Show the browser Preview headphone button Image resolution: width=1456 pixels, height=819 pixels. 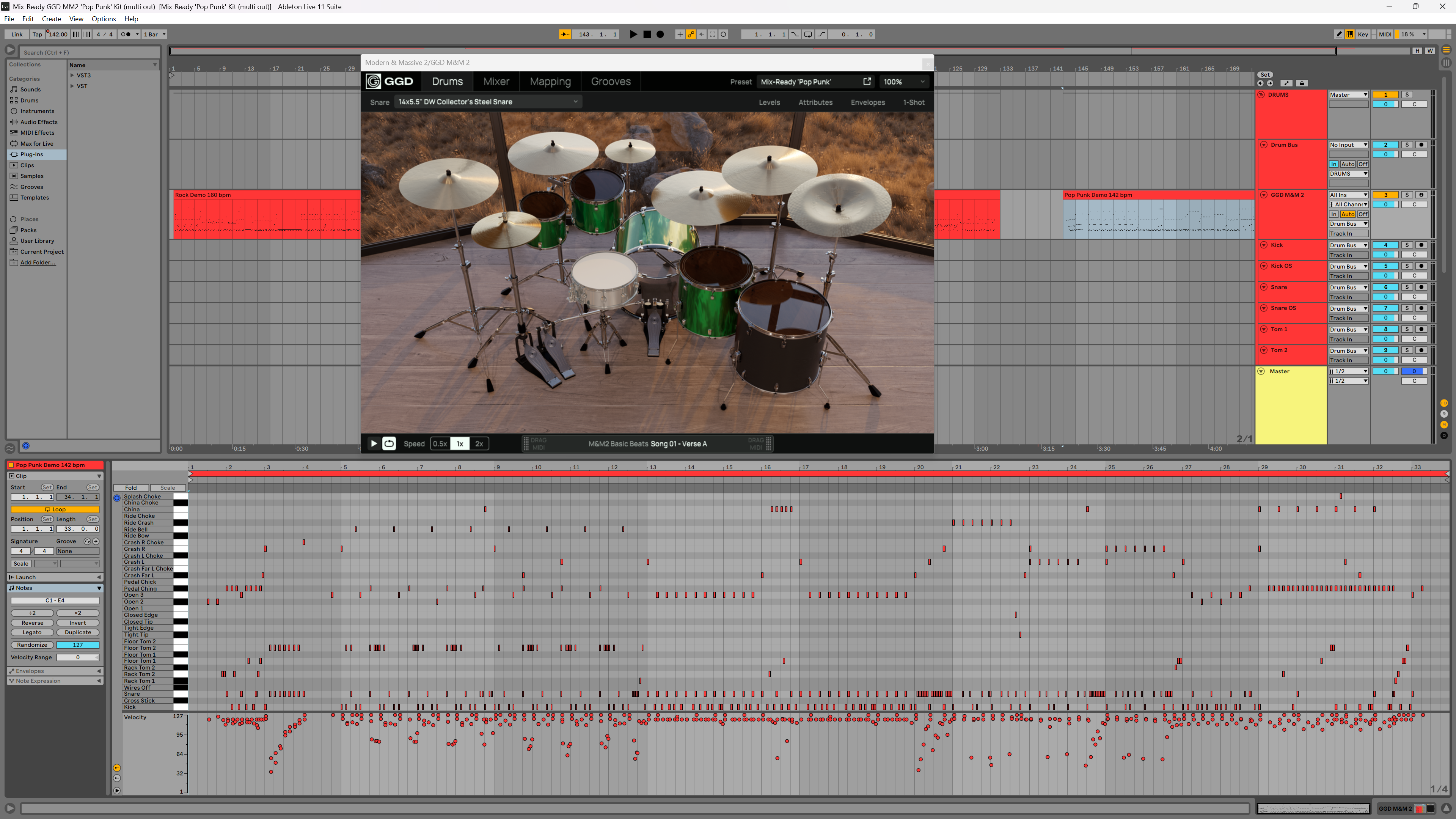[25, 446]
